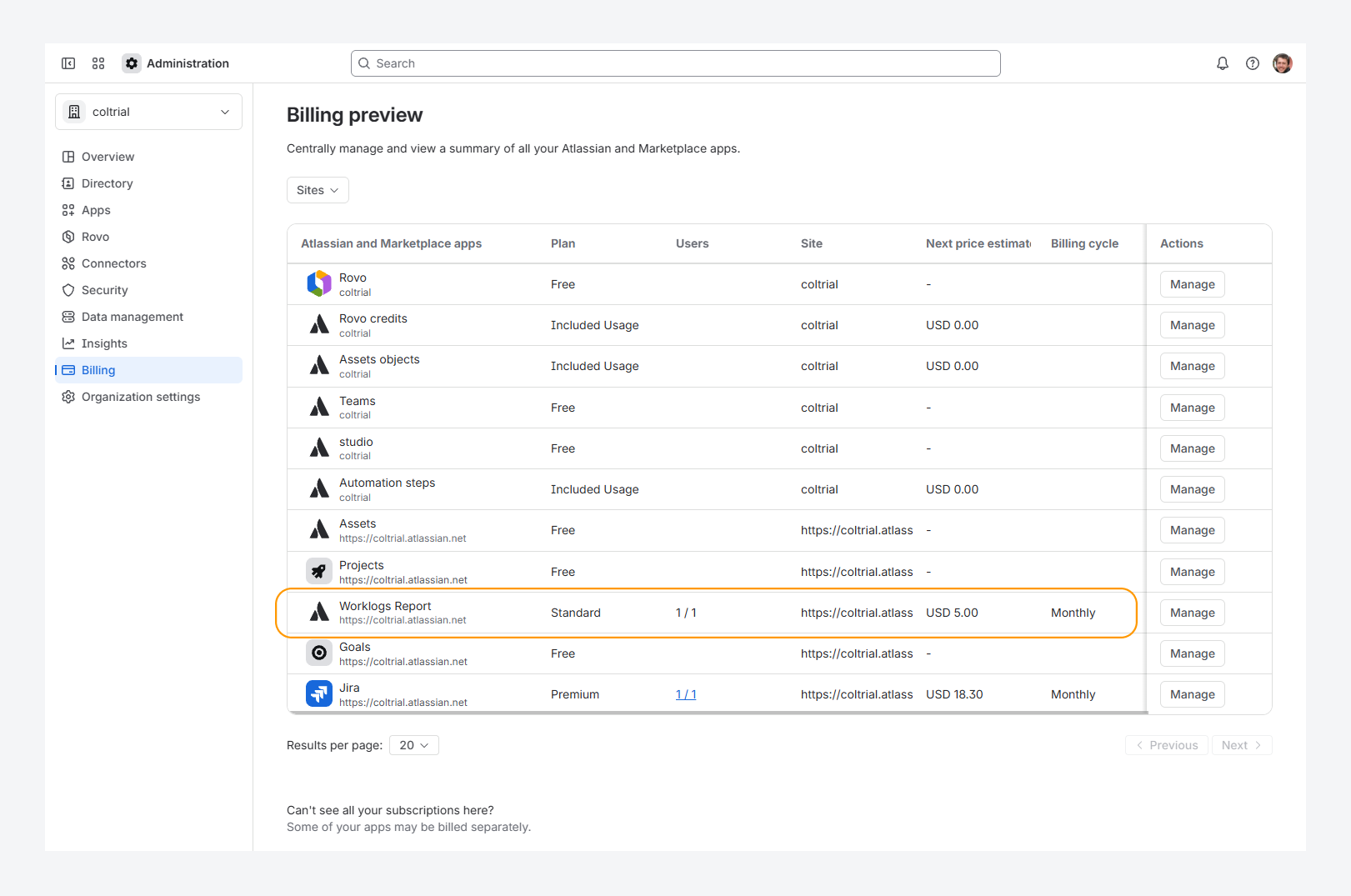The height and width of the screenshot is (896, 1351).
Task: Click the search magnifier icon
Action: coord(364,63)
